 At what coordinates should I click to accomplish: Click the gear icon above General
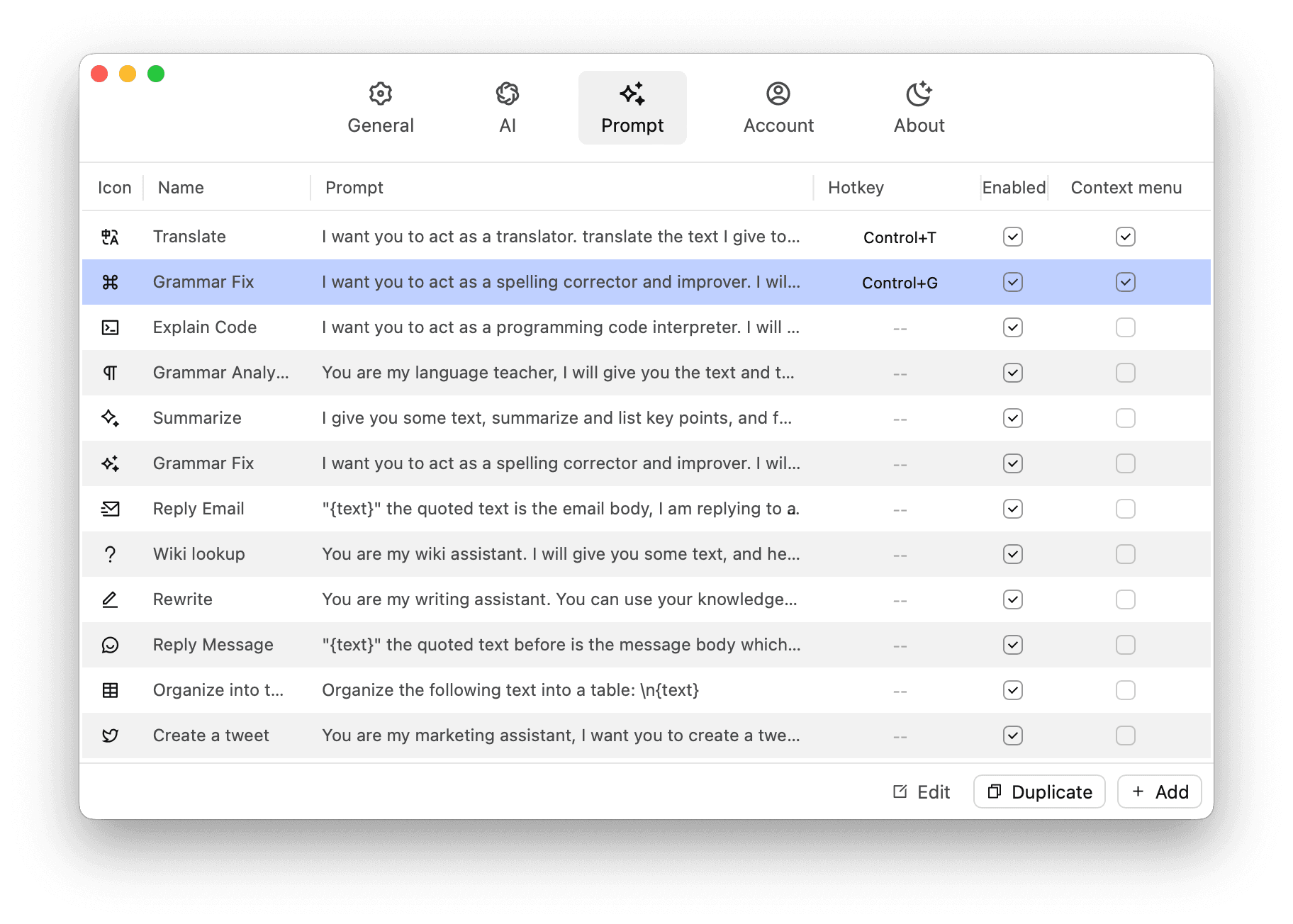(x=381, y=94)
